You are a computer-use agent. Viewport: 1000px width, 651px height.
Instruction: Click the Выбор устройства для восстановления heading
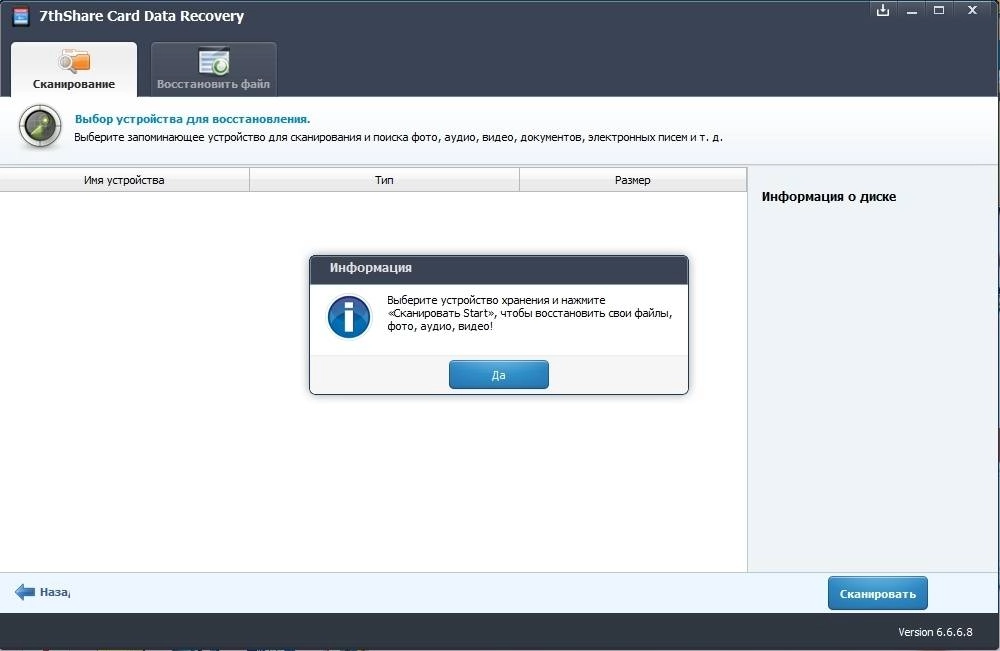point(193,119)
